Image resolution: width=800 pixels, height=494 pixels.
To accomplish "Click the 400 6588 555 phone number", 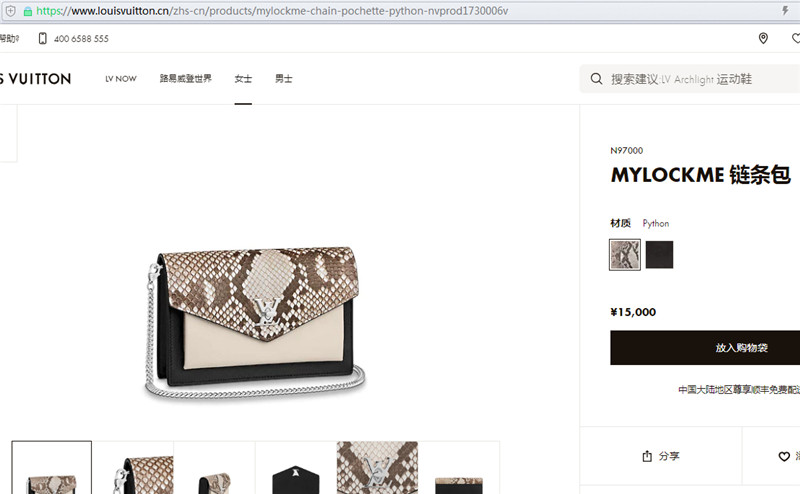I will point(81,39).
